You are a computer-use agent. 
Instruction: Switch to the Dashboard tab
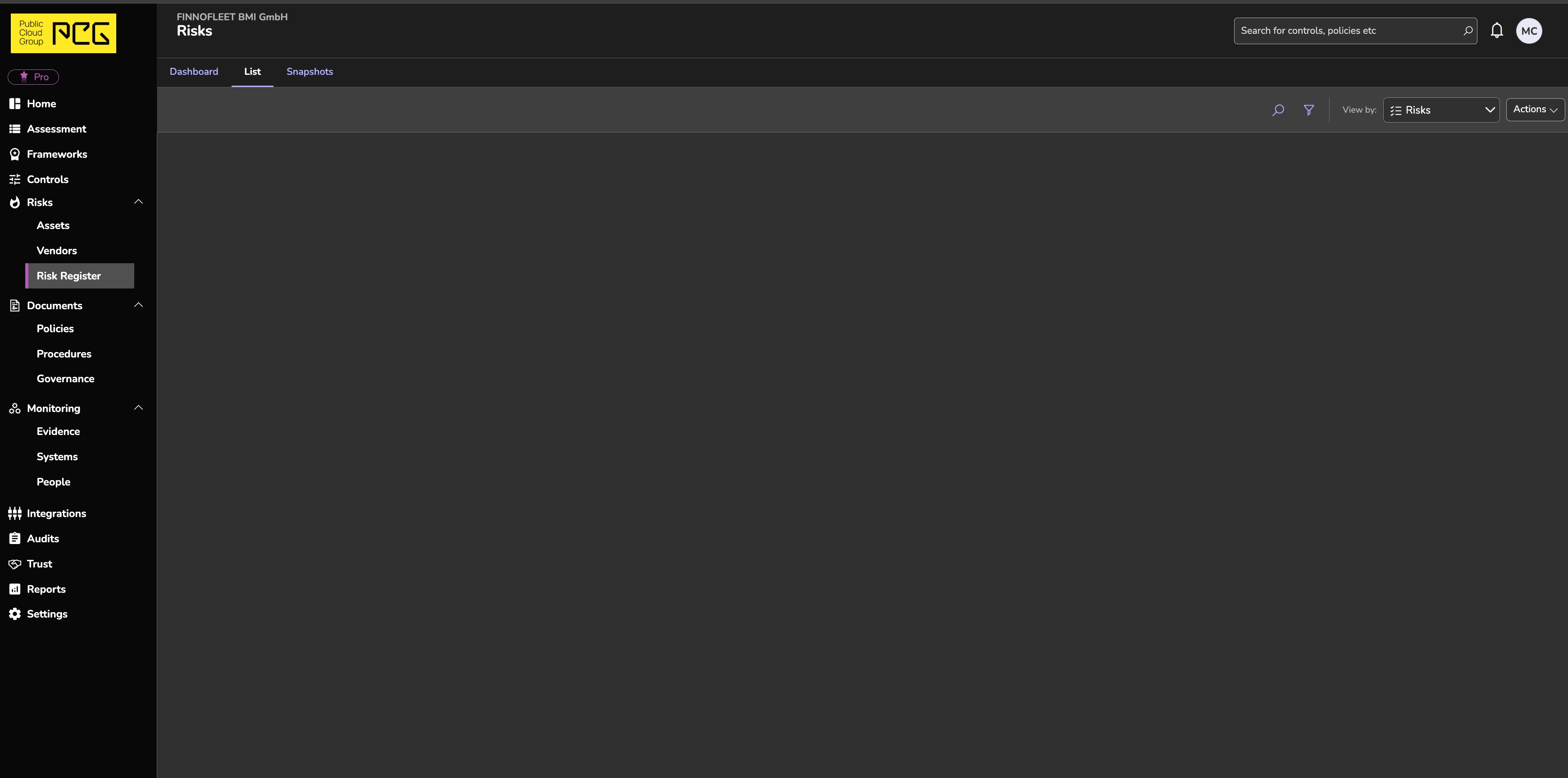tap(194, 72)
